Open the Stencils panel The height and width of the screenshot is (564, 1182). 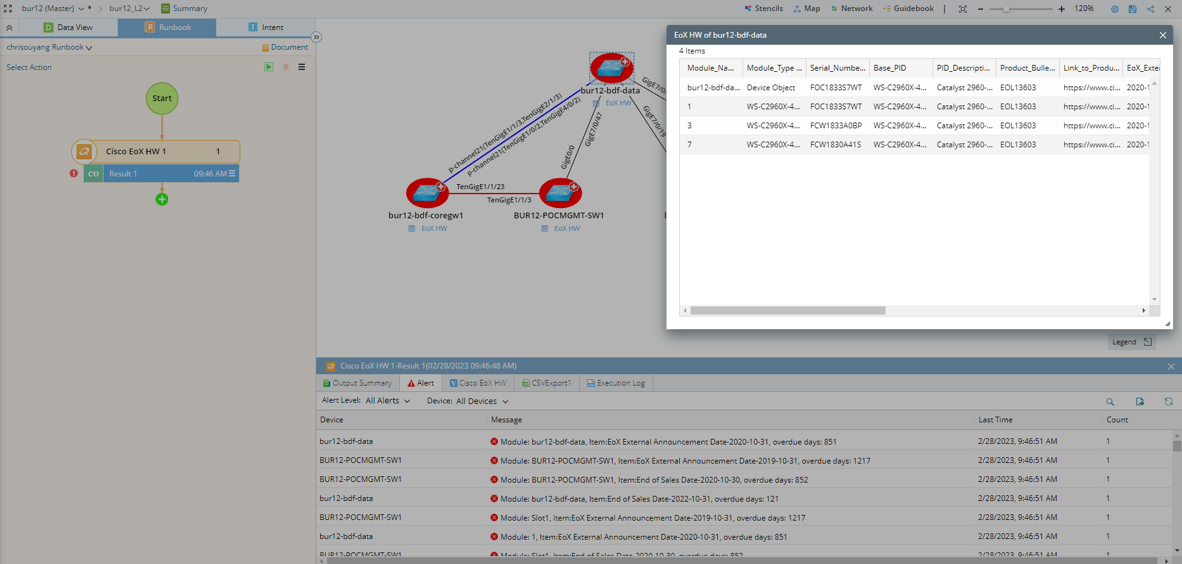pos(763,8)
